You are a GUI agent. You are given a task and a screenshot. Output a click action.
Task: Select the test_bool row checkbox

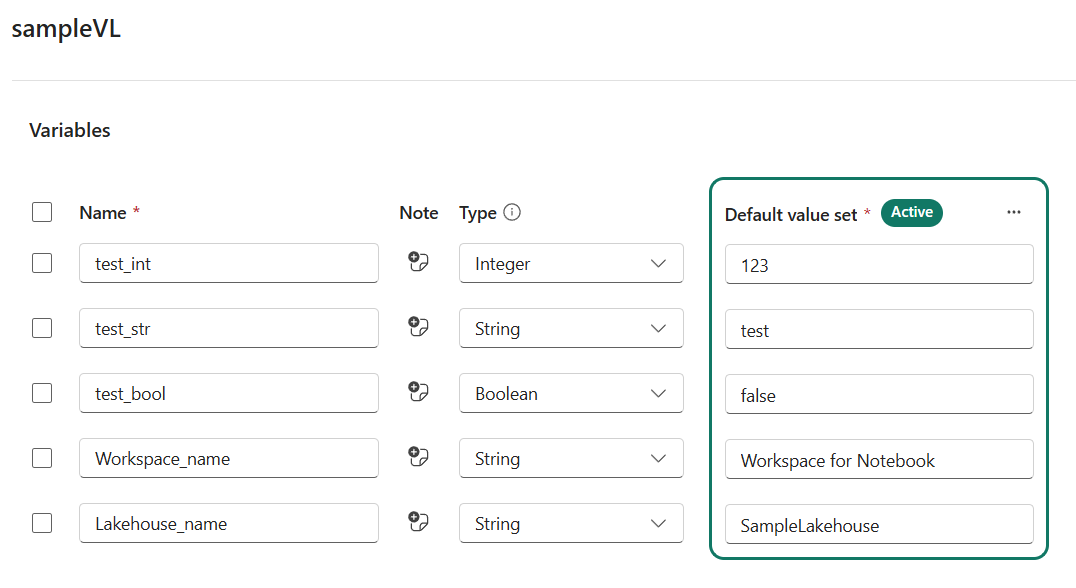(42, 393)
